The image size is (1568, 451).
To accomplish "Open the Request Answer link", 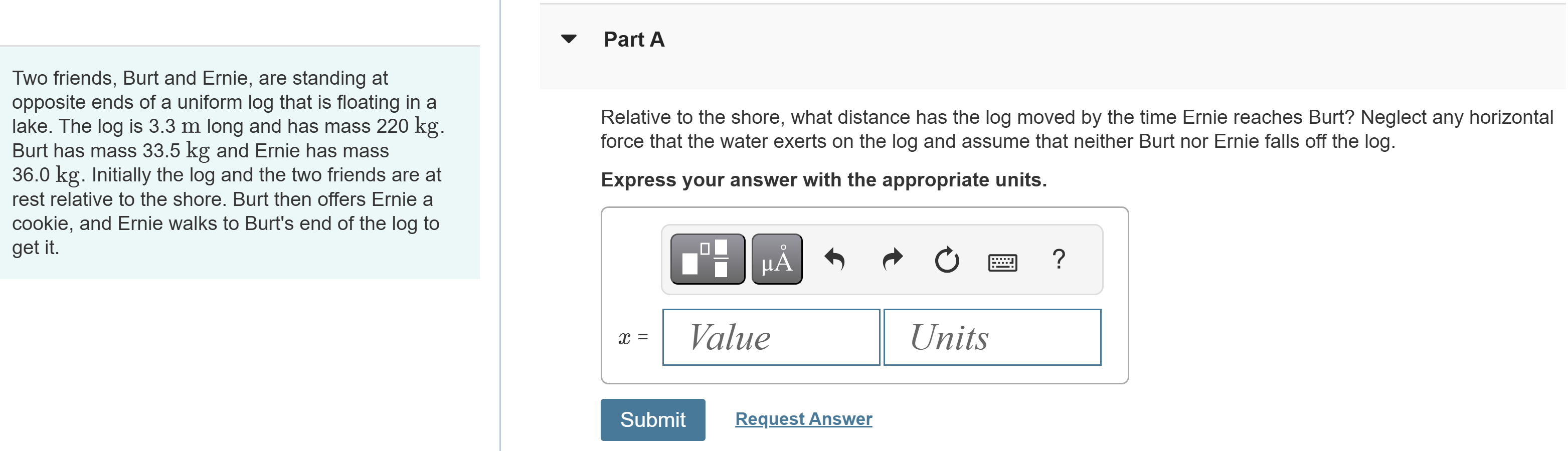I will click(x=803, y=419).
